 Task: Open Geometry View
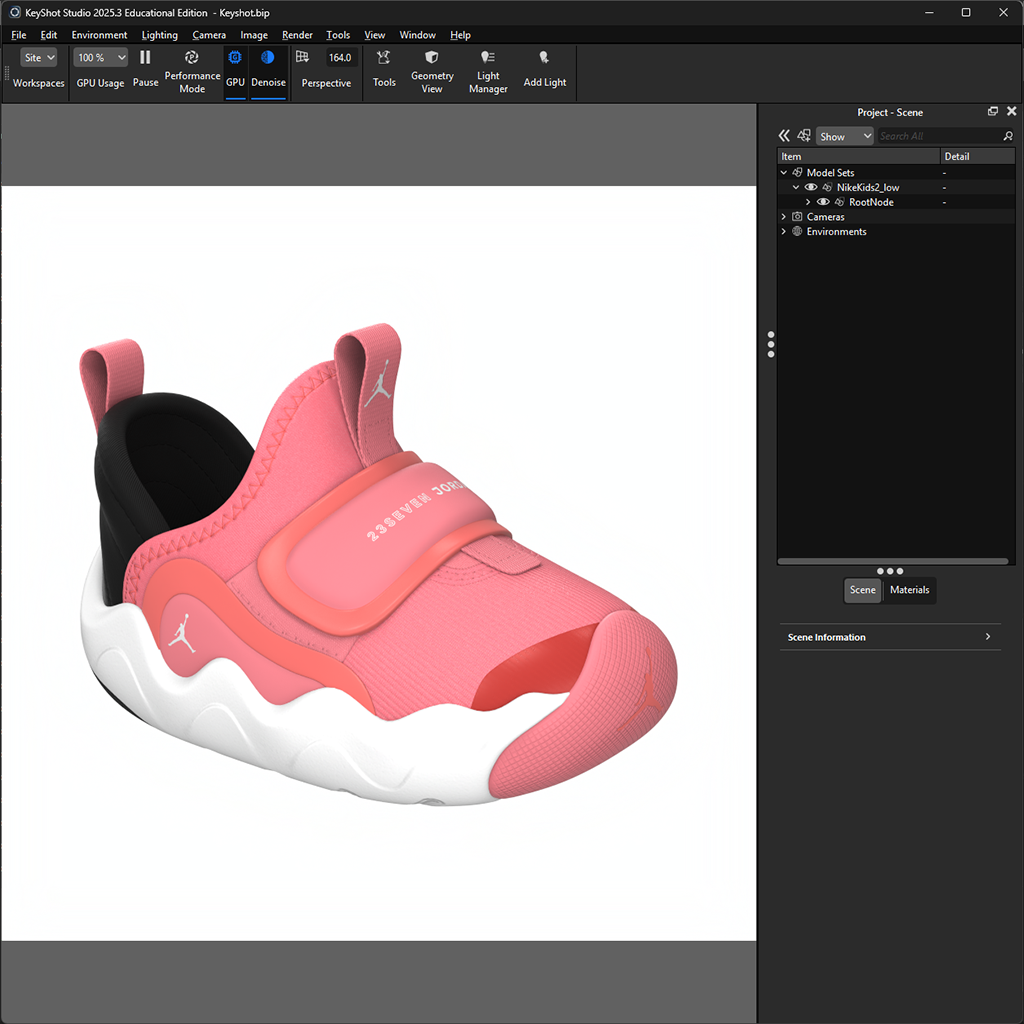tap(432, 71)
